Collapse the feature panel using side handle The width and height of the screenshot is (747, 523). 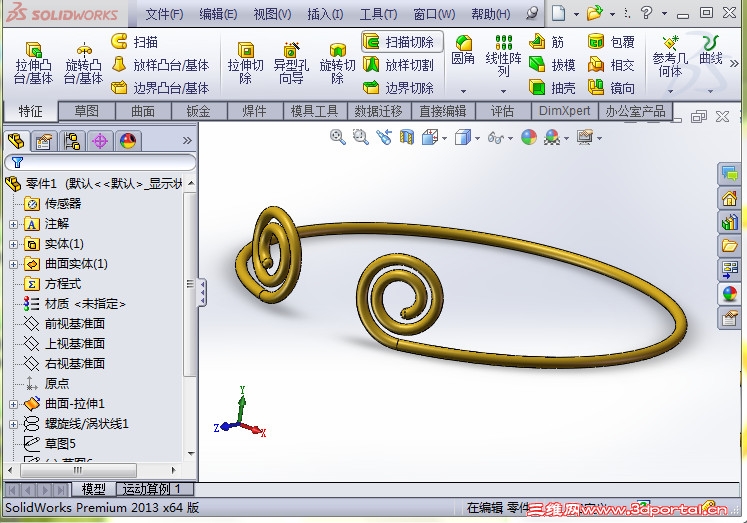tap(202, 292)
